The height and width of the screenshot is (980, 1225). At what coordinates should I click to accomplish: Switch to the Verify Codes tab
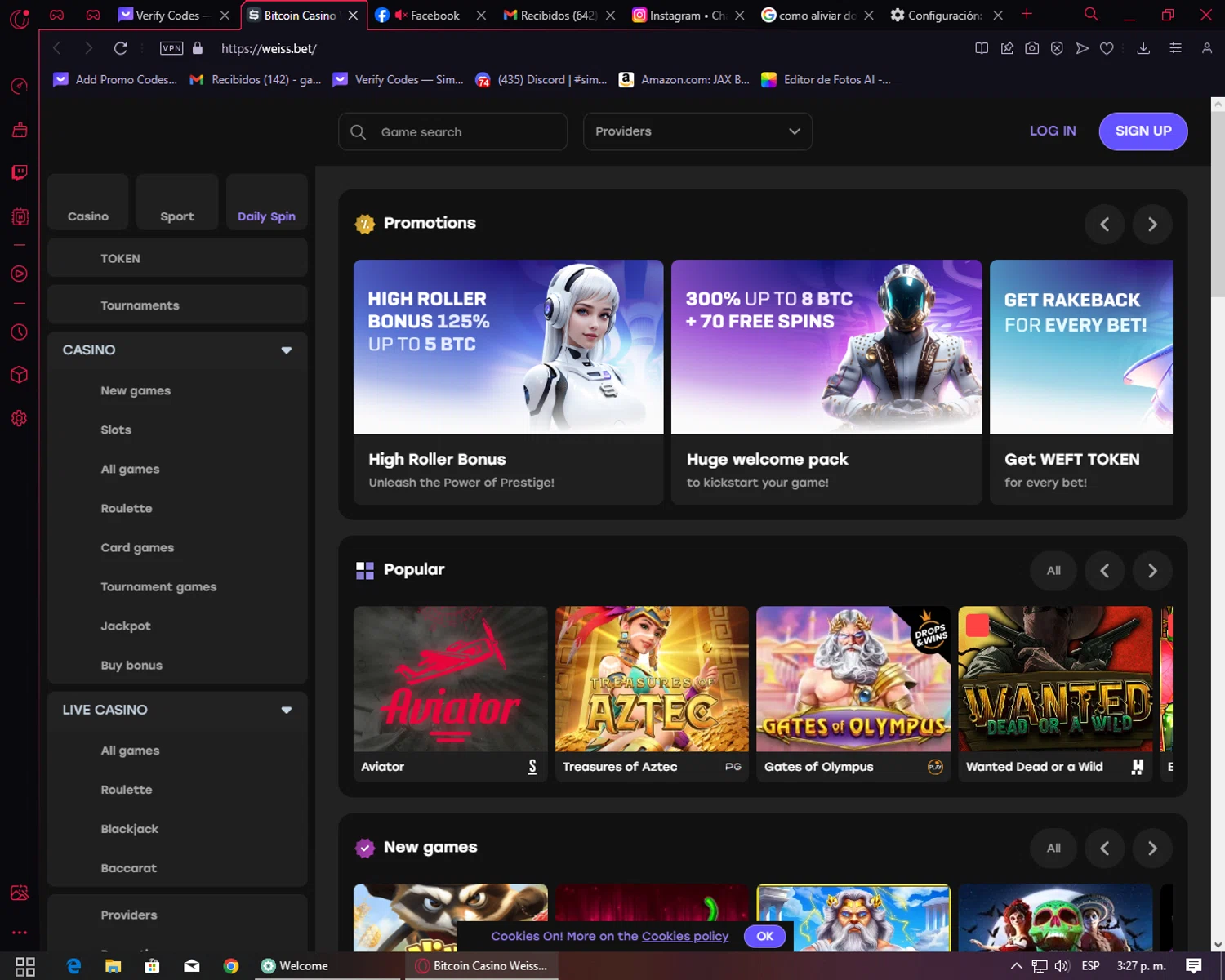tap(174, 15)
